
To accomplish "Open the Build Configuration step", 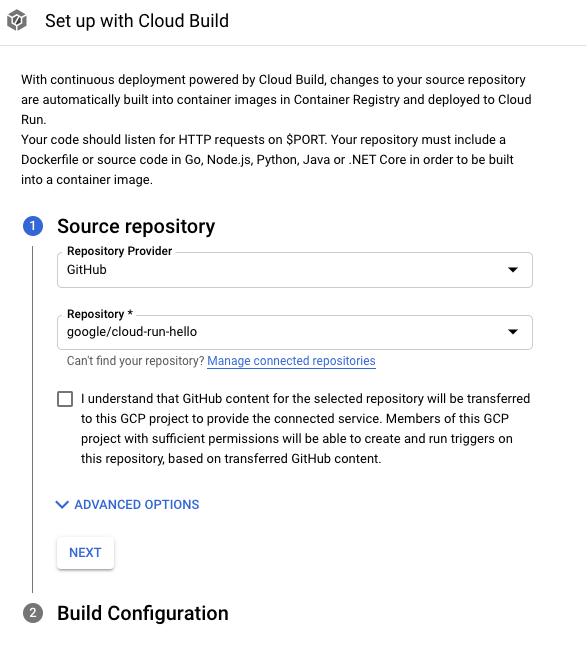I will 143,613.
